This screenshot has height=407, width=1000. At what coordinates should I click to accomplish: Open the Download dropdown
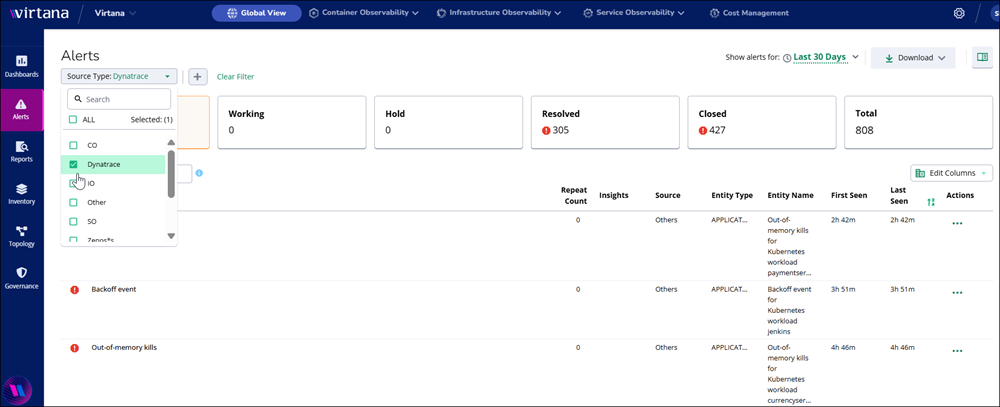913,57
